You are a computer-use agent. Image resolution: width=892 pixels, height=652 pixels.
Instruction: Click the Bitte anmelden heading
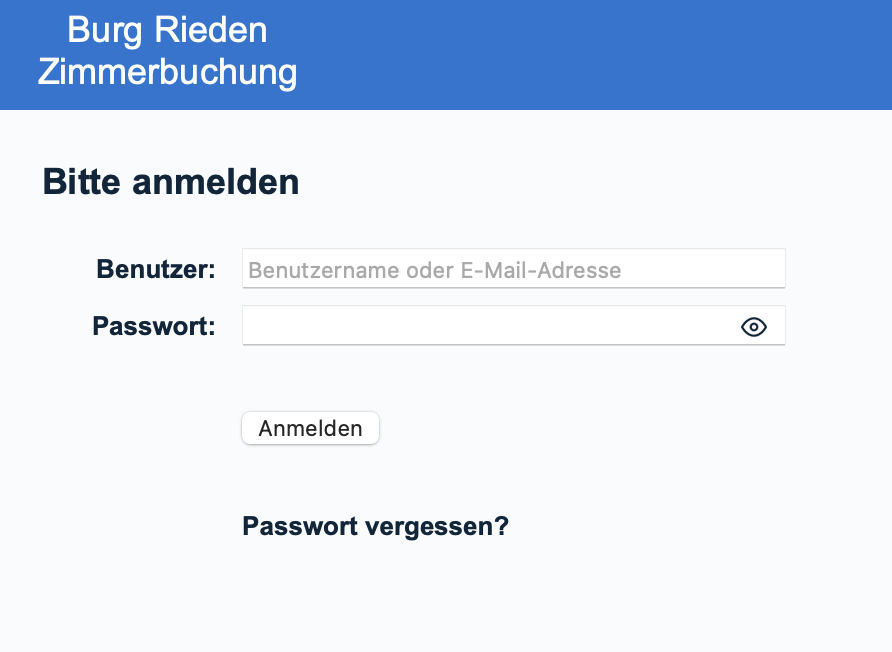tap(171, 182)
